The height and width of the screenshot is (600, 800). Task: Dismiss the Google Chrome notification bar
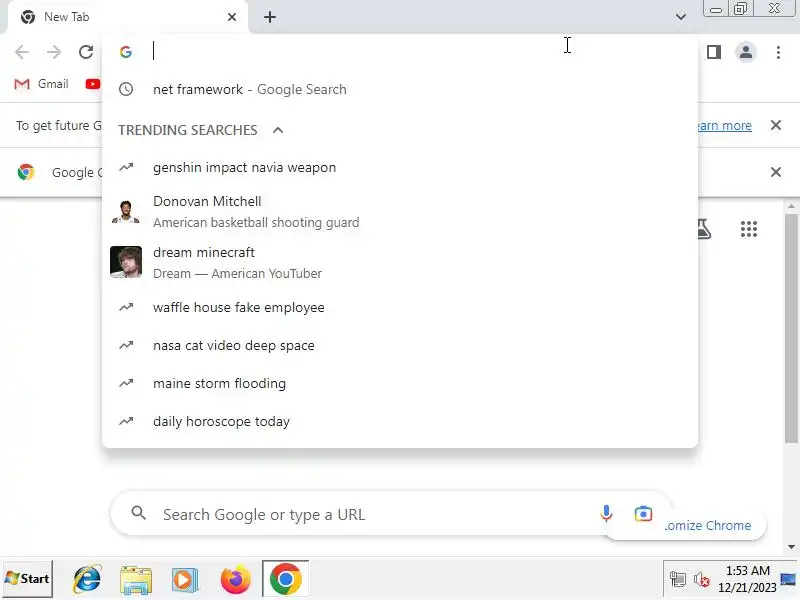coord(776,172)
